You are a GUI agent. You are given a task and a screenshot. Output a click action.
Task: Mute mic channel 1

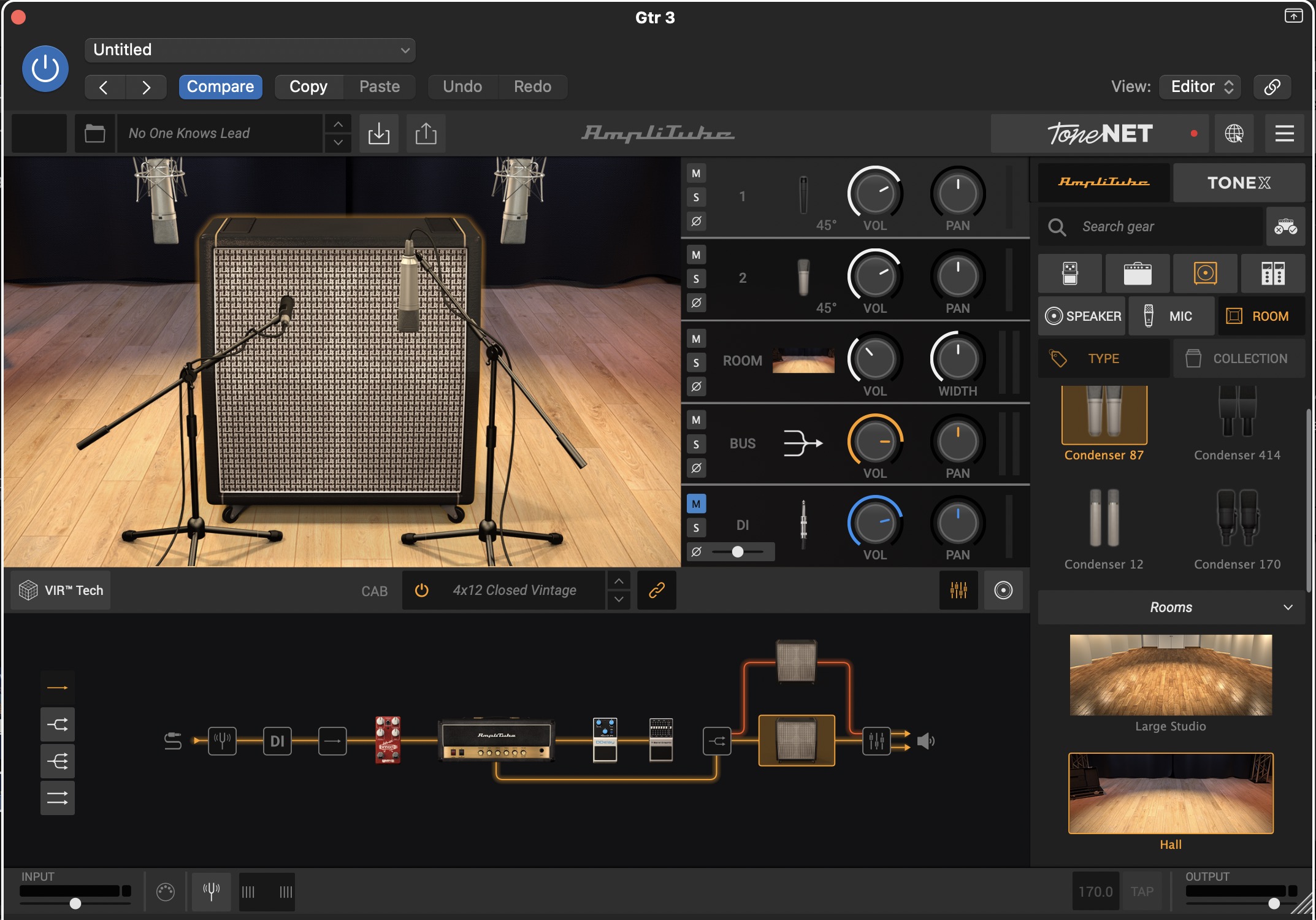[696, 174]
